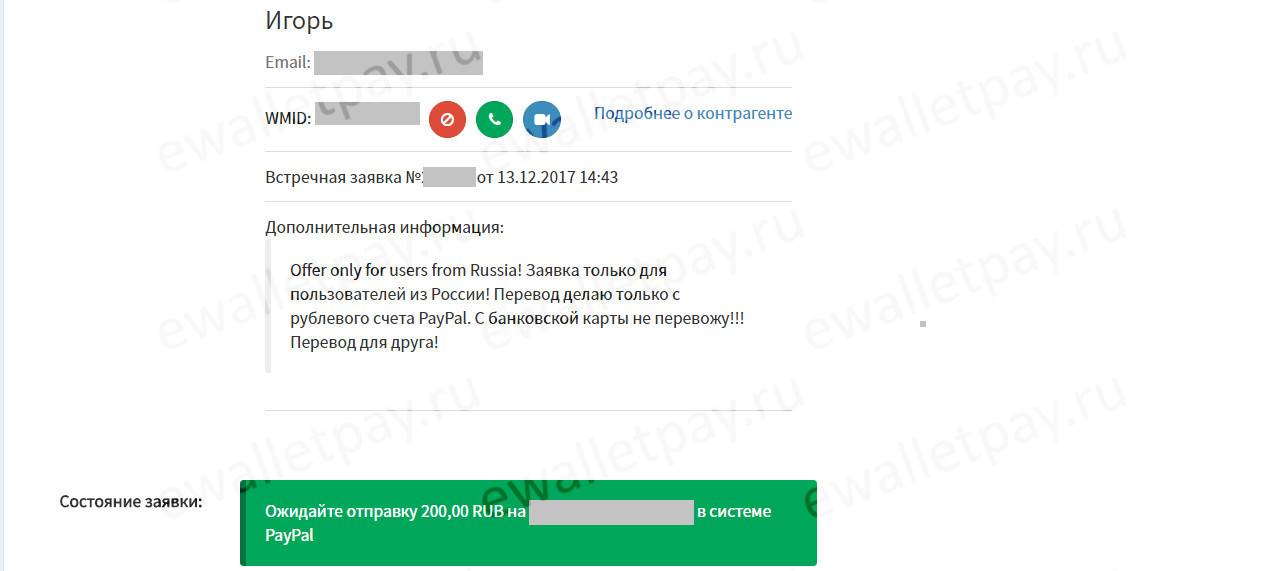Image resolution: width=1285 pixels, height=571 pixels.
Task: Select the hidden WMID number
Action: pyautogui.click(x=368, y=113)
